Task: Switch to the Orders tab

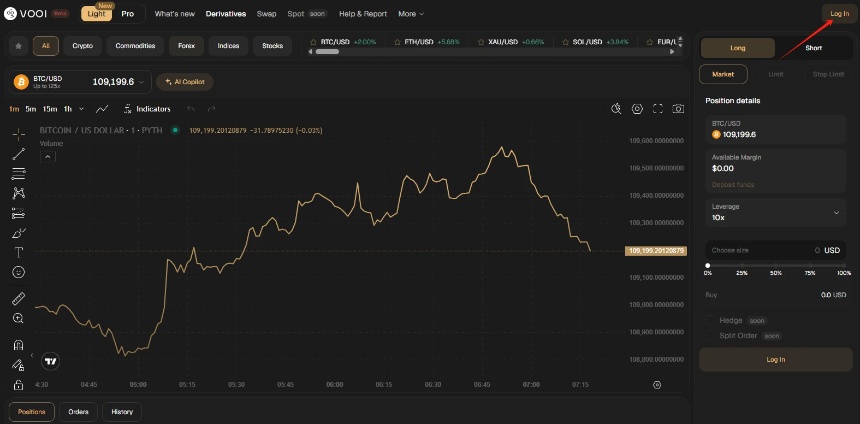Action: (x=78, y=412)
